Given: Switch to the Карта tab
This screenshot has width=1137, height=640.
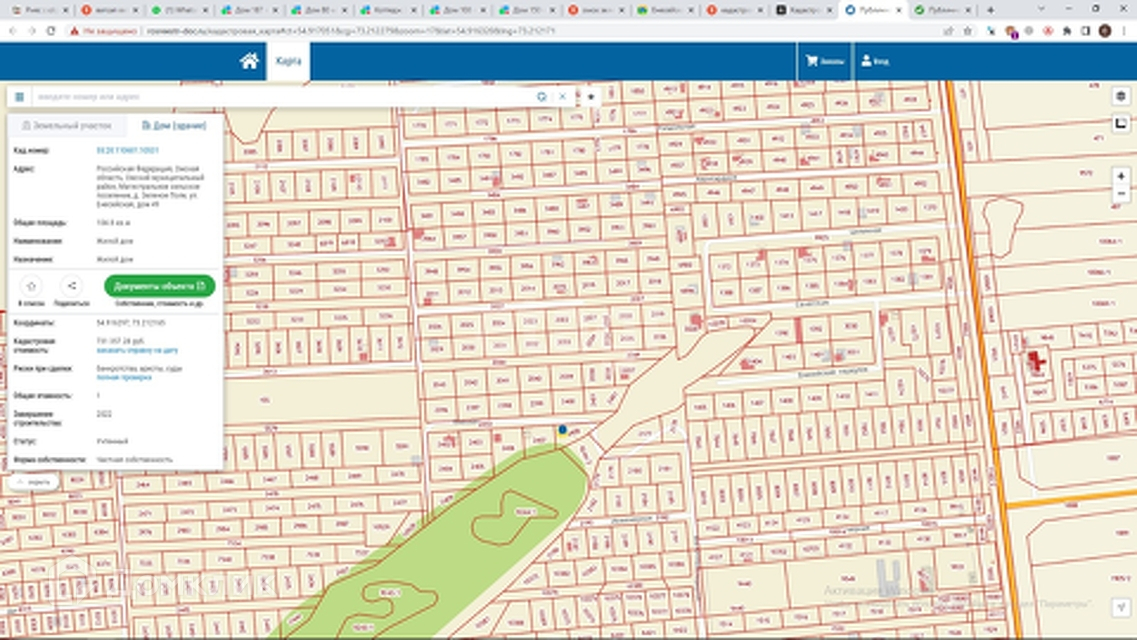Looking at the screenshot, I should (288, 61).
